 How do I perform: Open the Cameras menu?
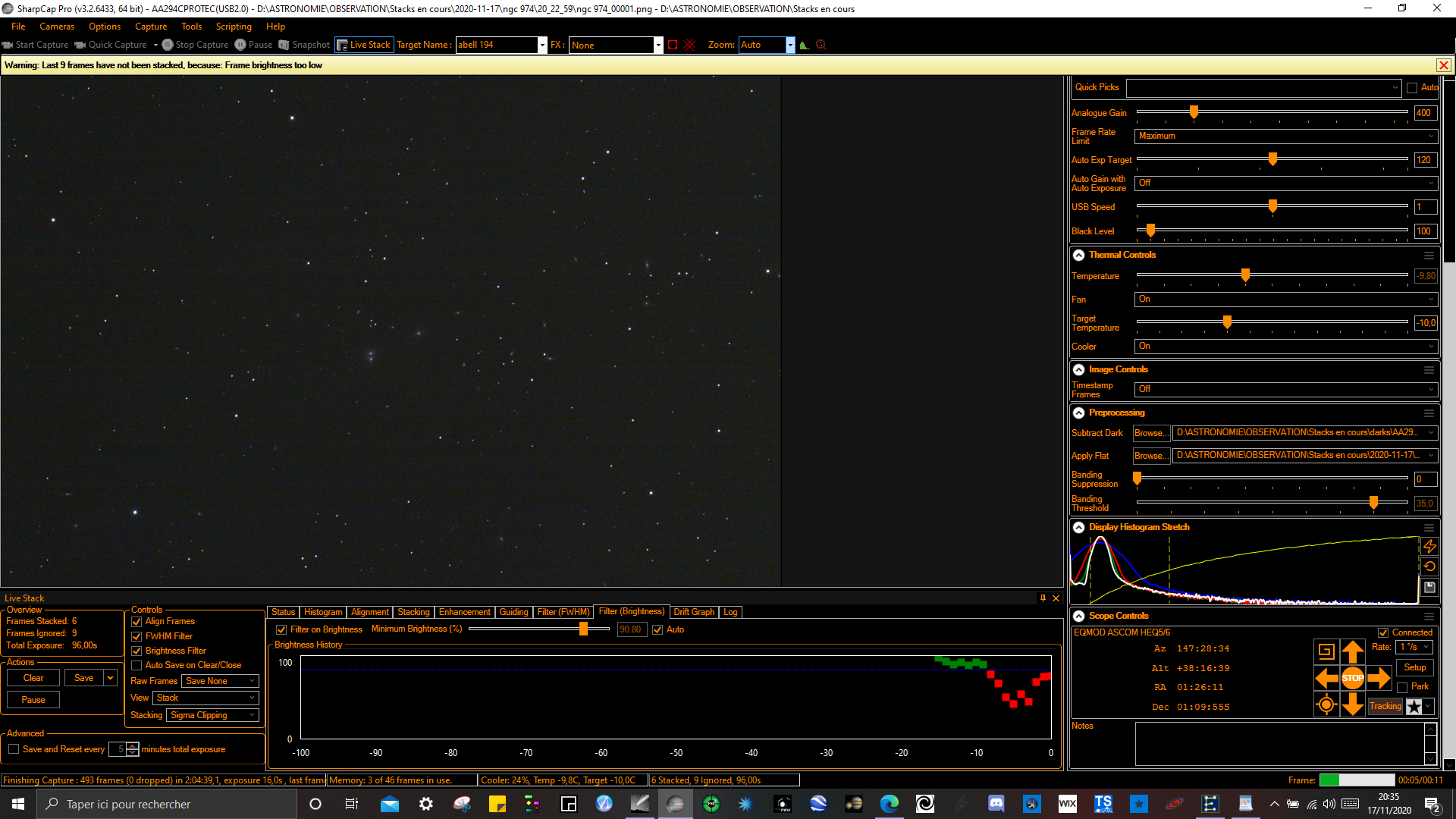coord(57,27)
